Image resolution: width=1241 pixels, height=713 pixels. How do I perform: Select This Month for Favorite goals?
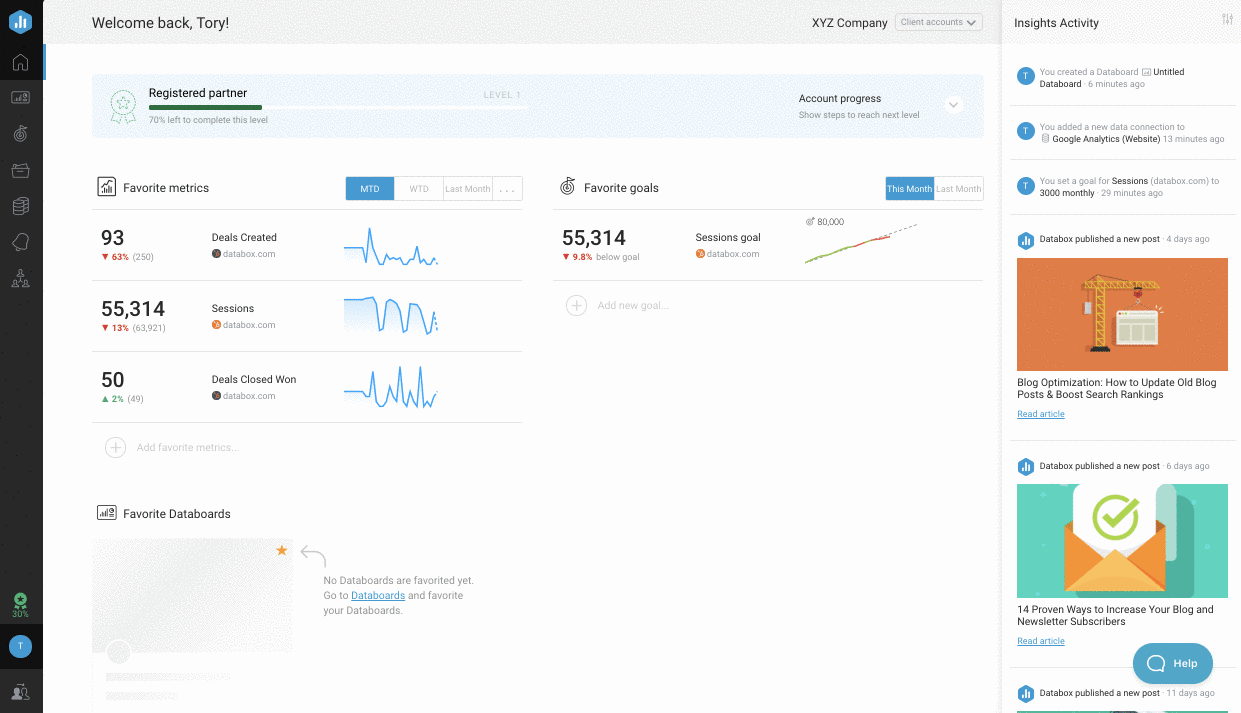[x=909, y=189]
